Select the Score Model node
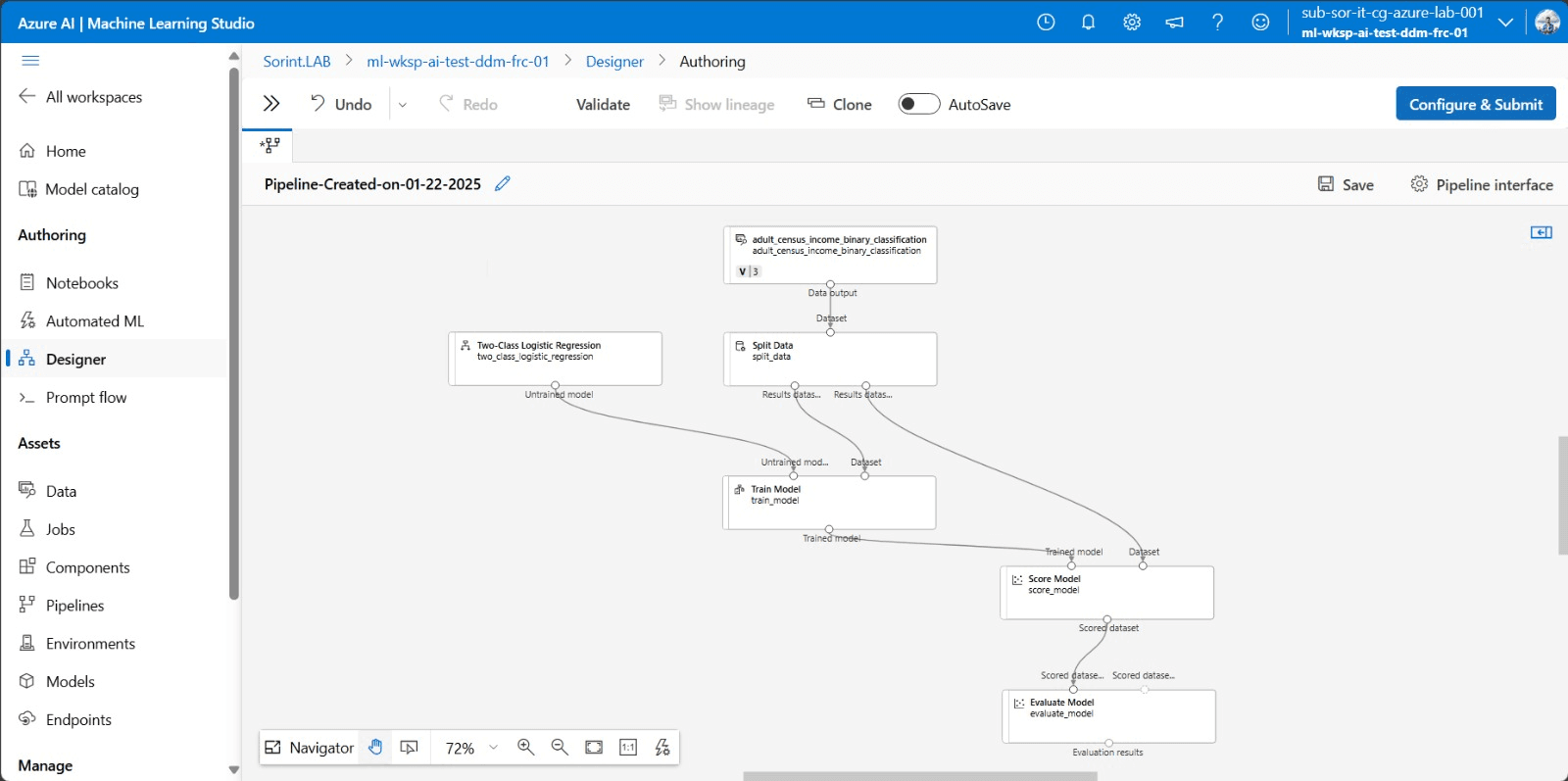1568x781 pixels. pos(1107,593)
